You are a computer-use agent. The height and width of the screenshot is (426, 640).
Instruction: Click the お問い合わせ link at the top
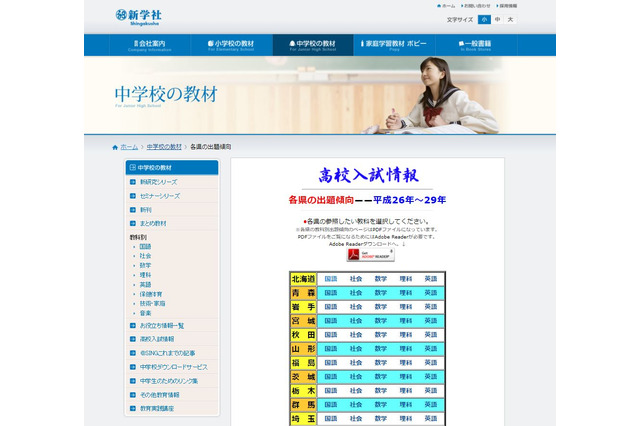click(x=476, y=6)
